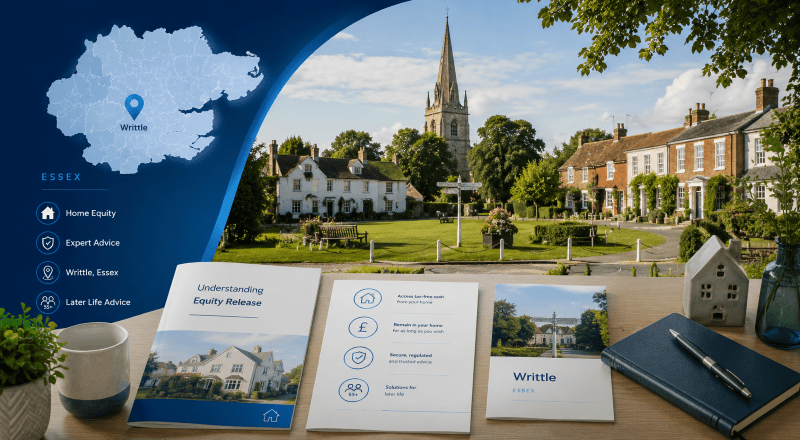Click the Writtle, Essex label in the list

[92, 273]
